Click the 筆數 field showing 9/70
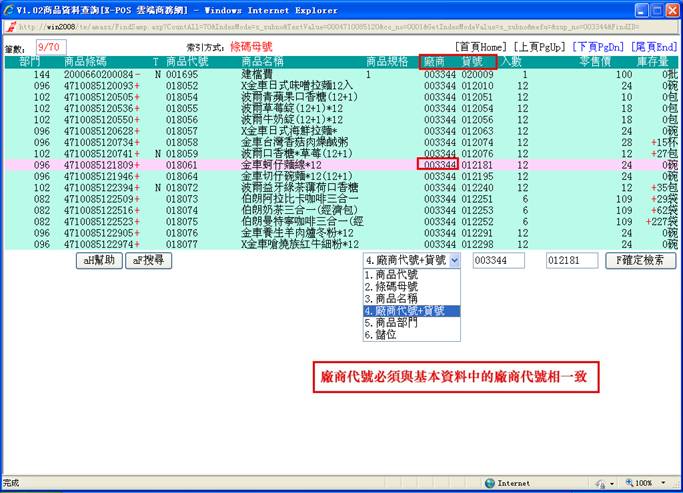 tap(50, 47)
